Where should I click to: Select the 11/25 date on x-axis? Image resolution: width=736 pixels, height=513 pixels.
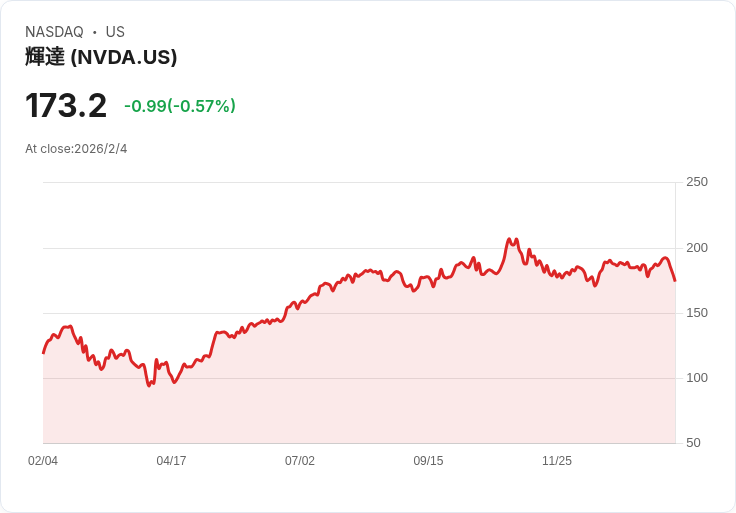(557, 461)
